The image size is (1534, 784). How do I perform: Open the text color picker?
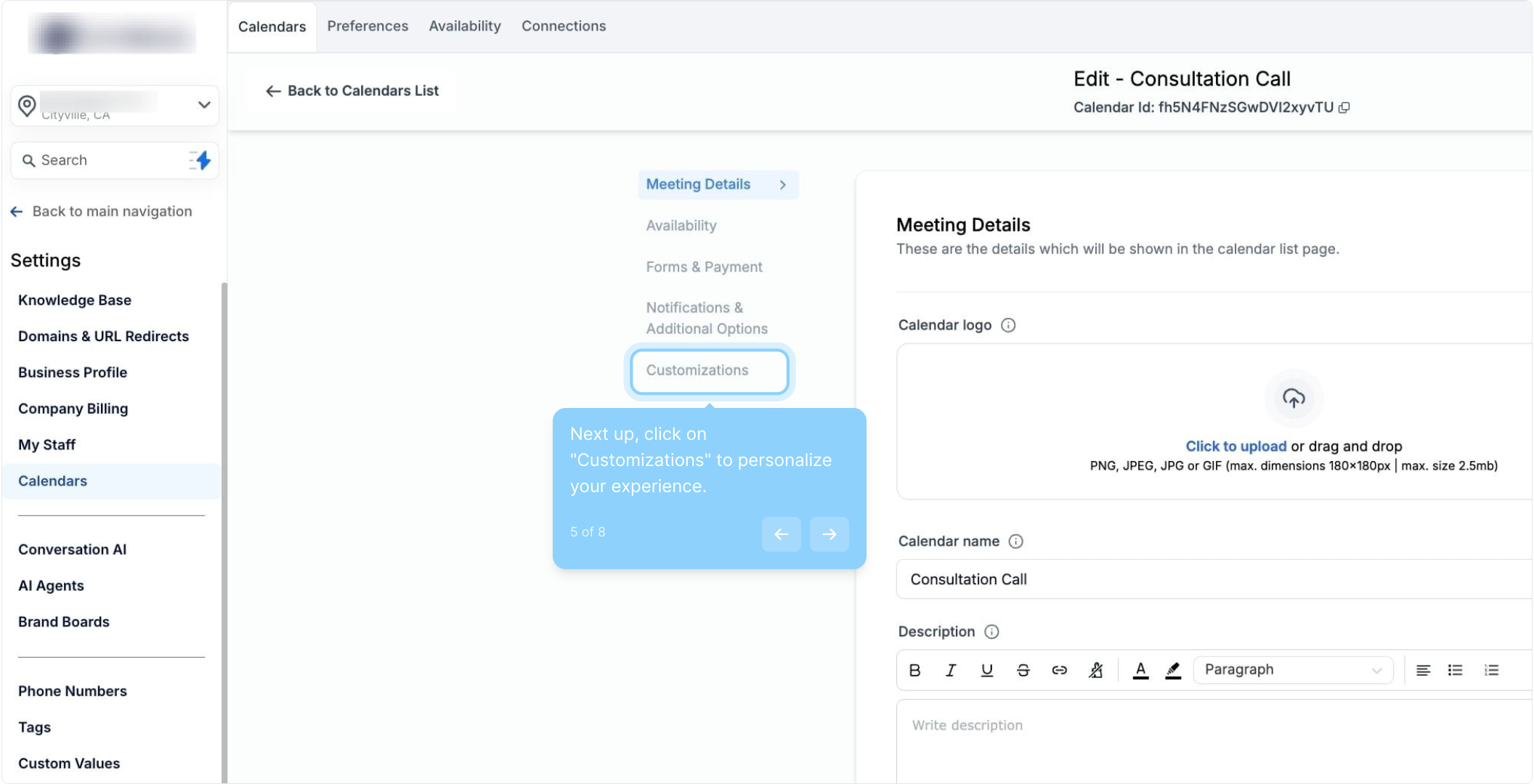(1140, 670)
